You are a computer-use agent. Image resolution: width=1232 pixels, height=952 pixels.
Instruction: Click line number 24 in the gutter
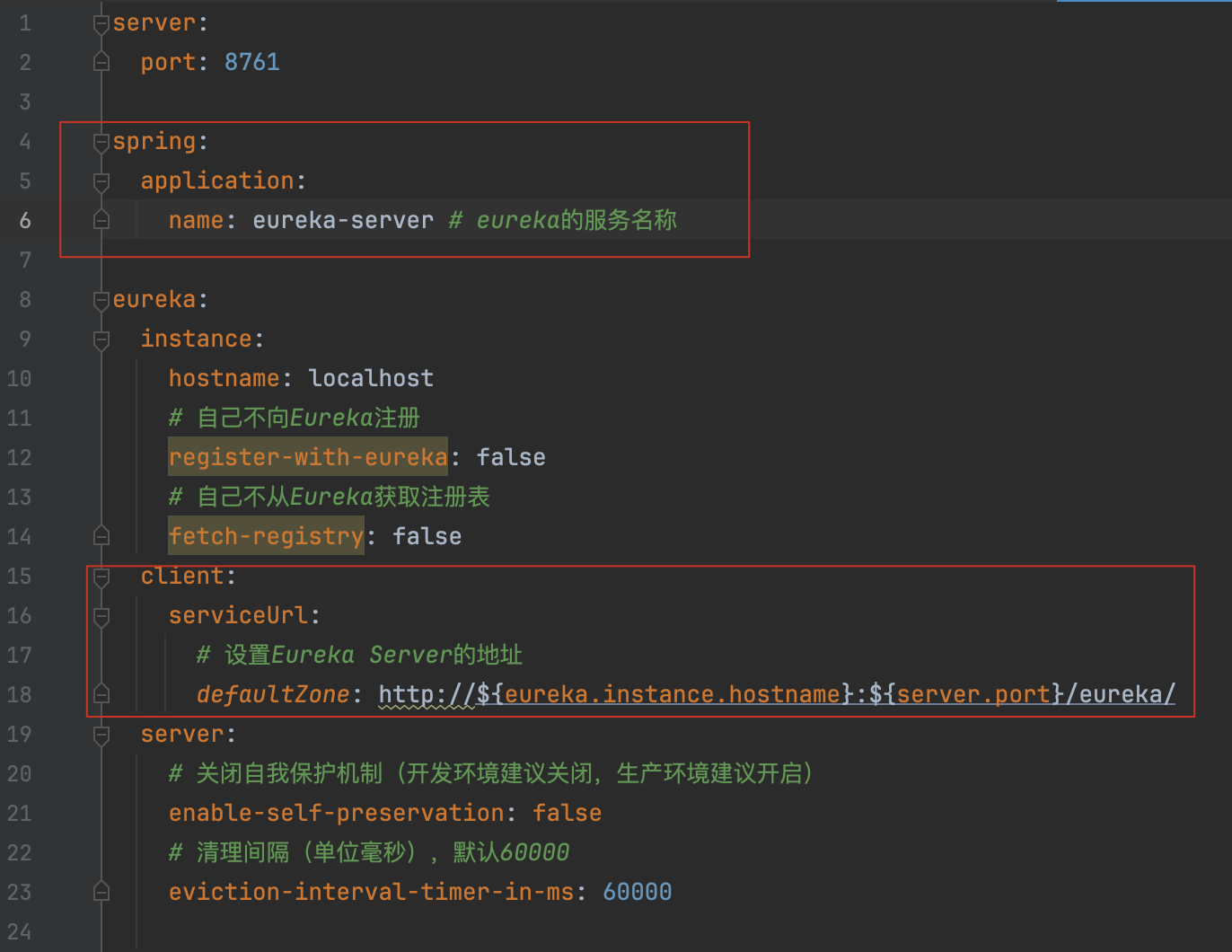(x=19, y=931)
